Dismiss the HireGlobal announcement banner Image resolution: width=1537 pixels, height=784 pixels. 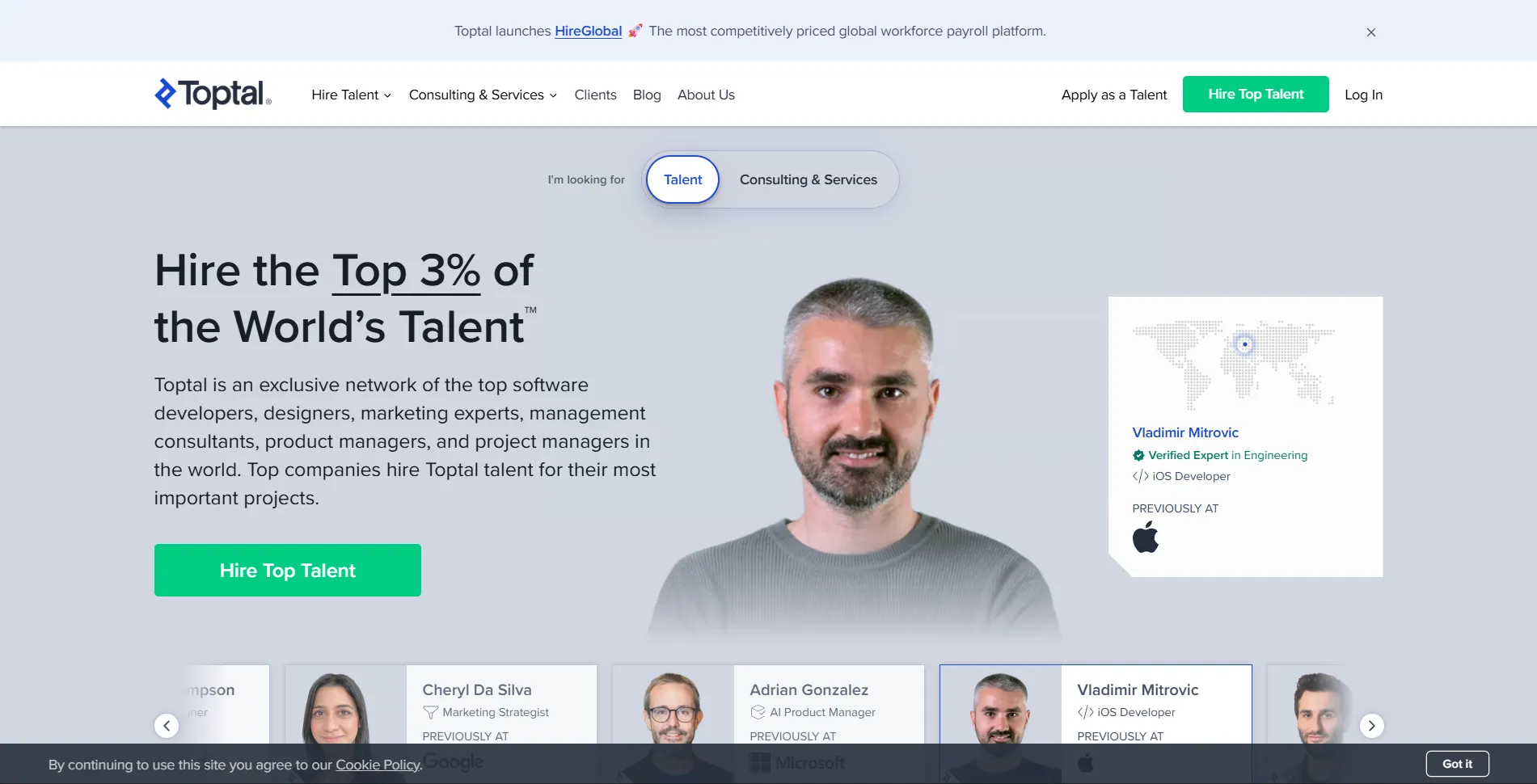[1371, 32]
